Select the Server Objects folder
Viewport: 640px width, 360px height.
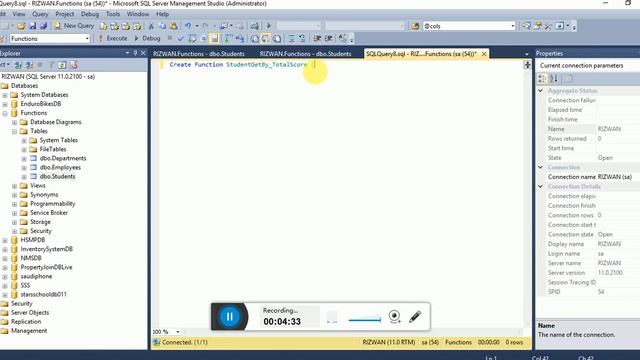pos(30,313)
